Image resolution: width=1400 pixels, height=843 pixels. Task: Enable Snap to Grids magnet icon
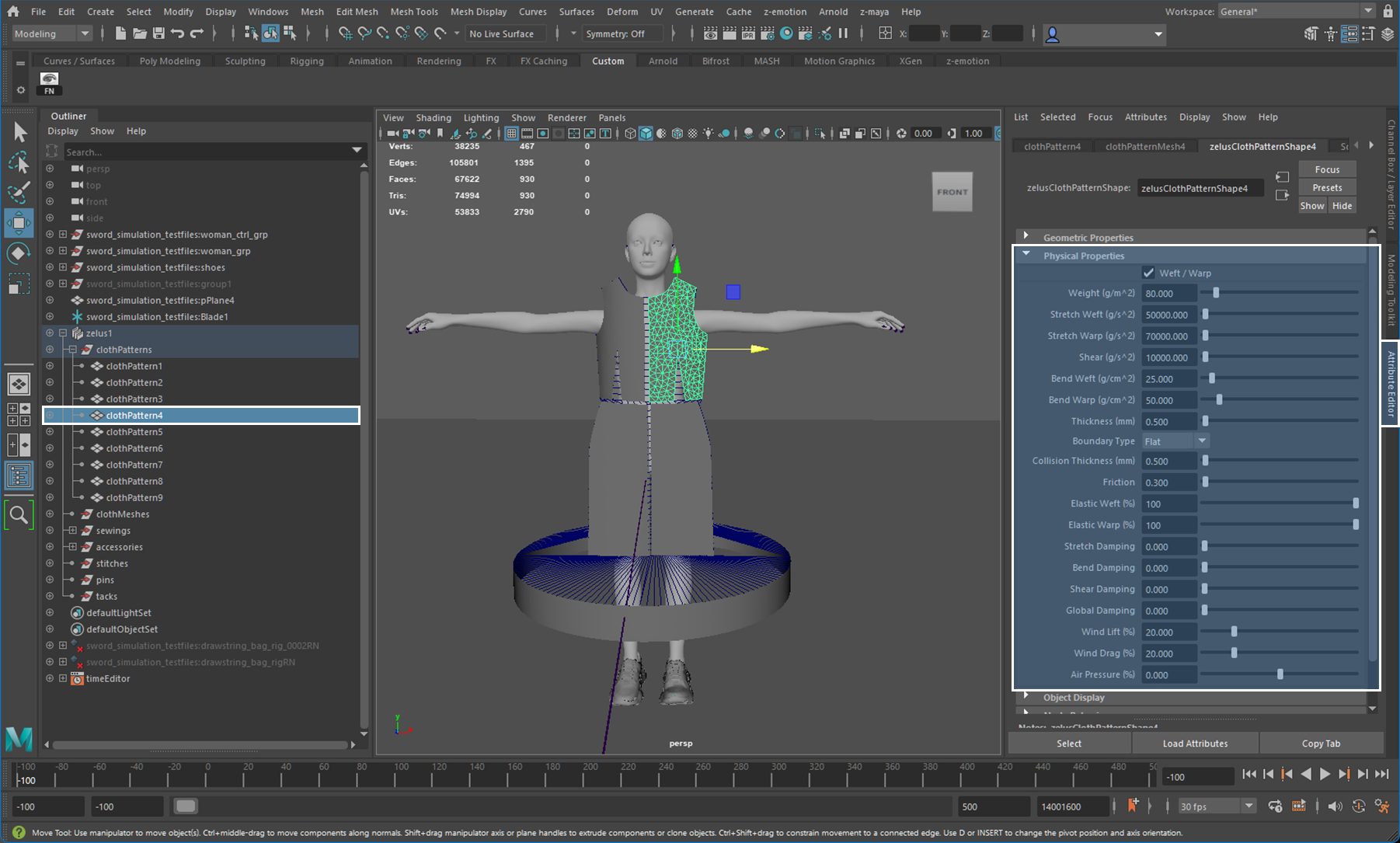[345, 33]
